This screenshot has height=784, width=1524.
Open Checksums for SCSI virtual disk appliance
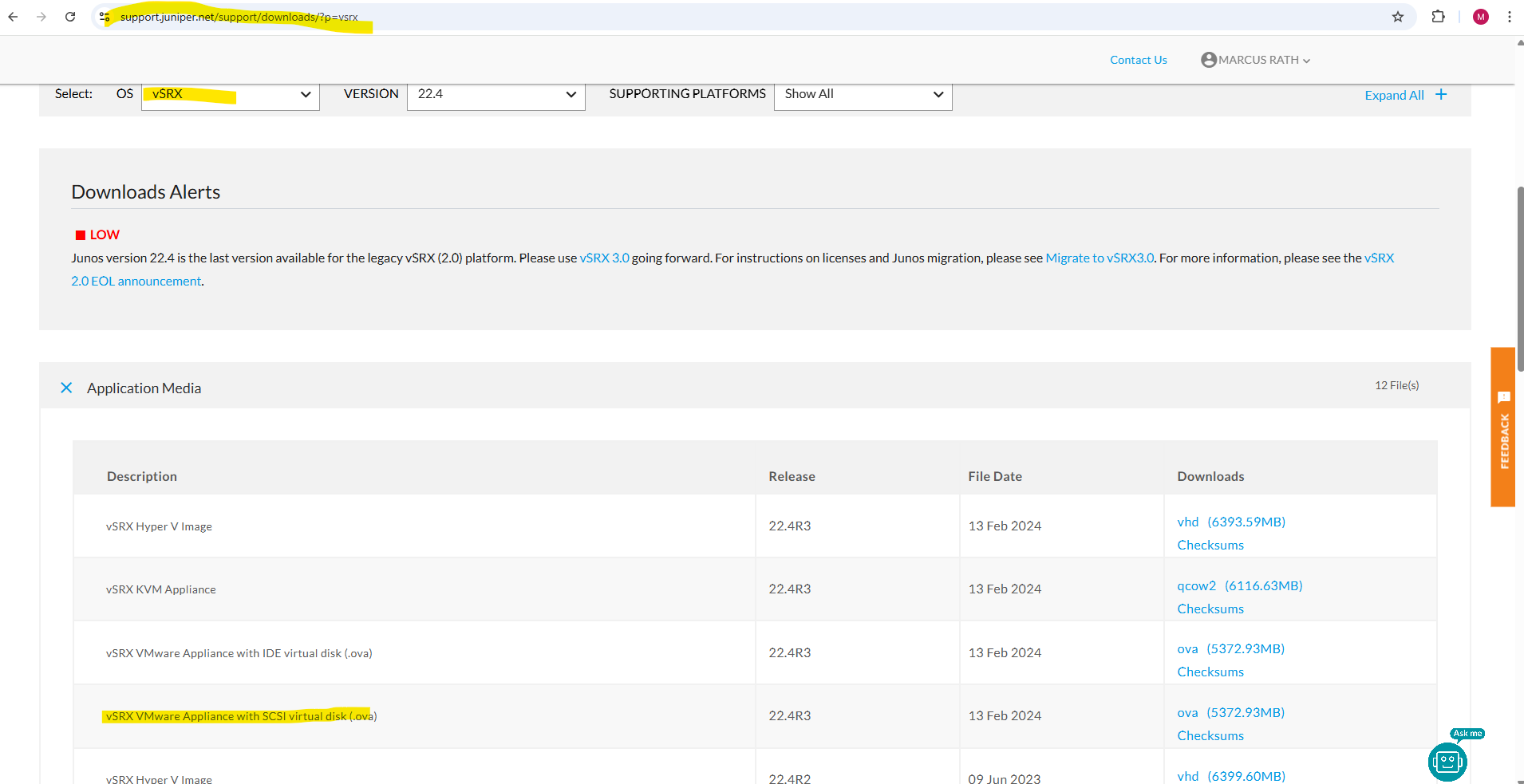pyautogui.click(x=1210, y=735)
